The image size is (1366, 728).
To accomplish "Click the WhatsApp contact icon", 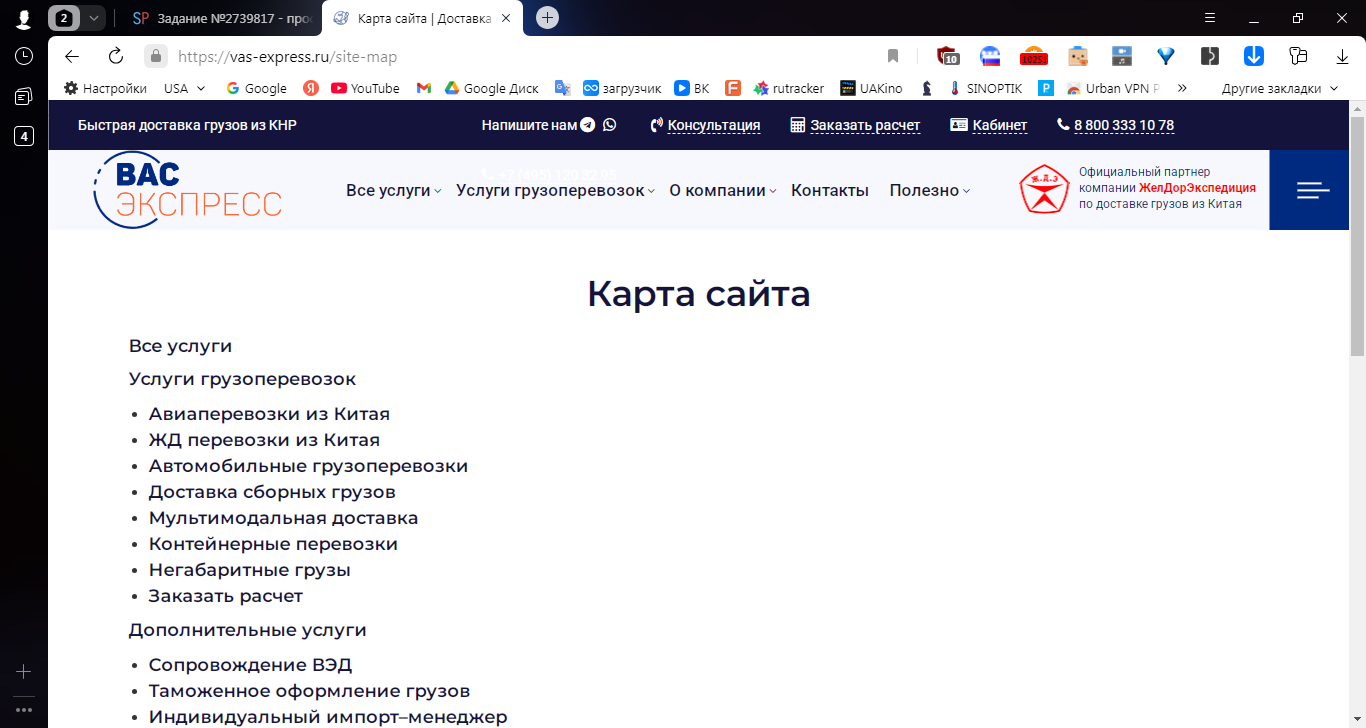I will click(610, 125).
